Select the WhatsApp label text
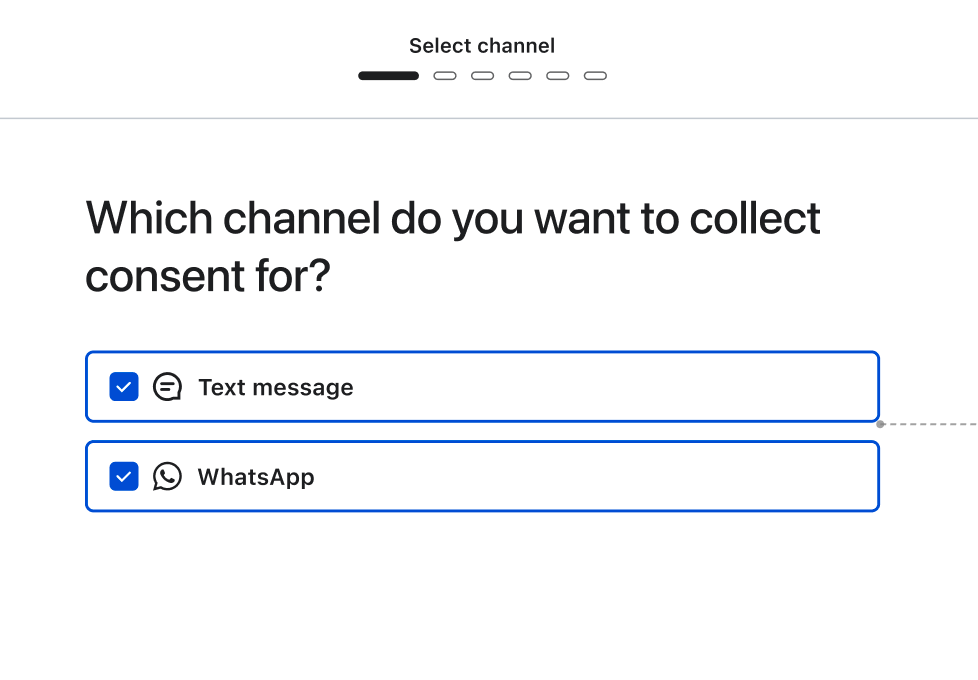This screenshot has height=680, width=978. (x=256, y=477)
